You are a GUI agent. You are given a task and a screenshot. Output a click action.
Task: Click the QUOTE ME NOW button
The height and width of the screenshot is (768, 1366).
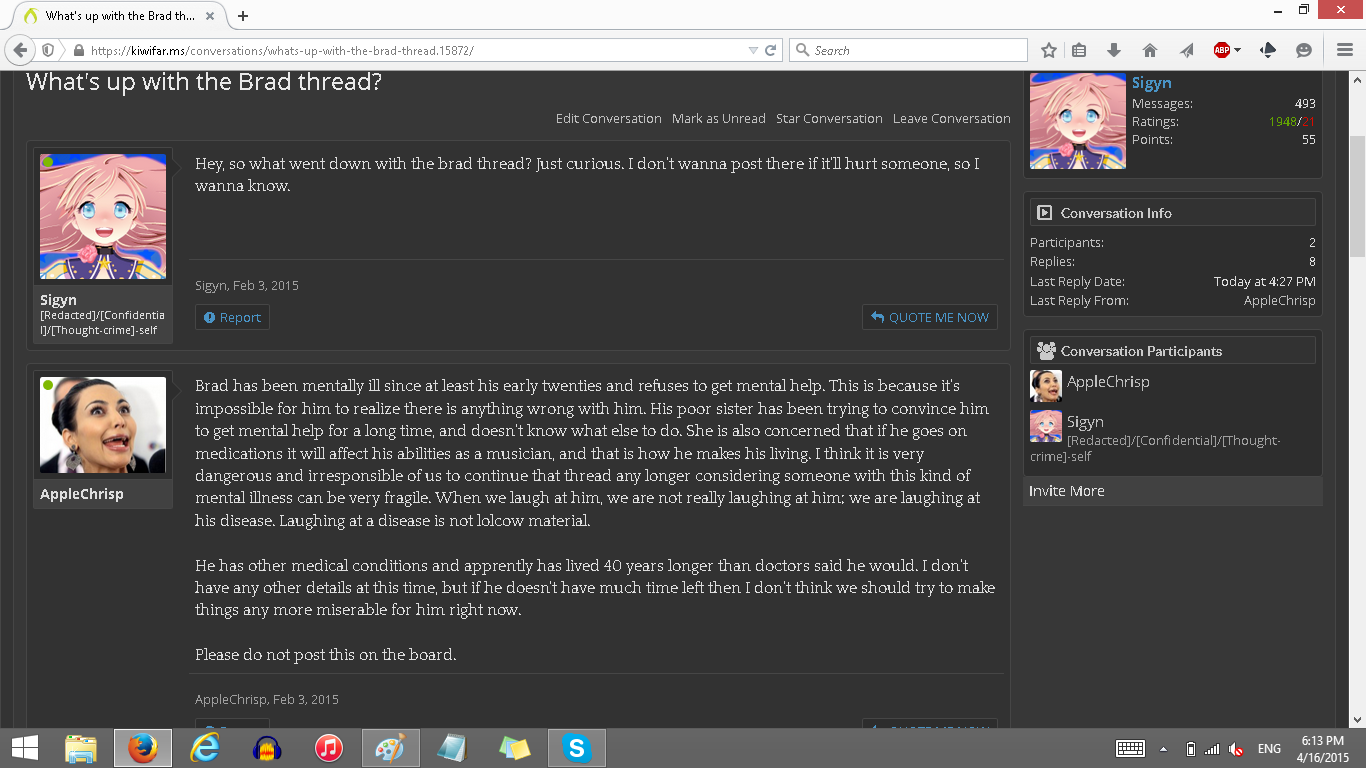[930, 317]
